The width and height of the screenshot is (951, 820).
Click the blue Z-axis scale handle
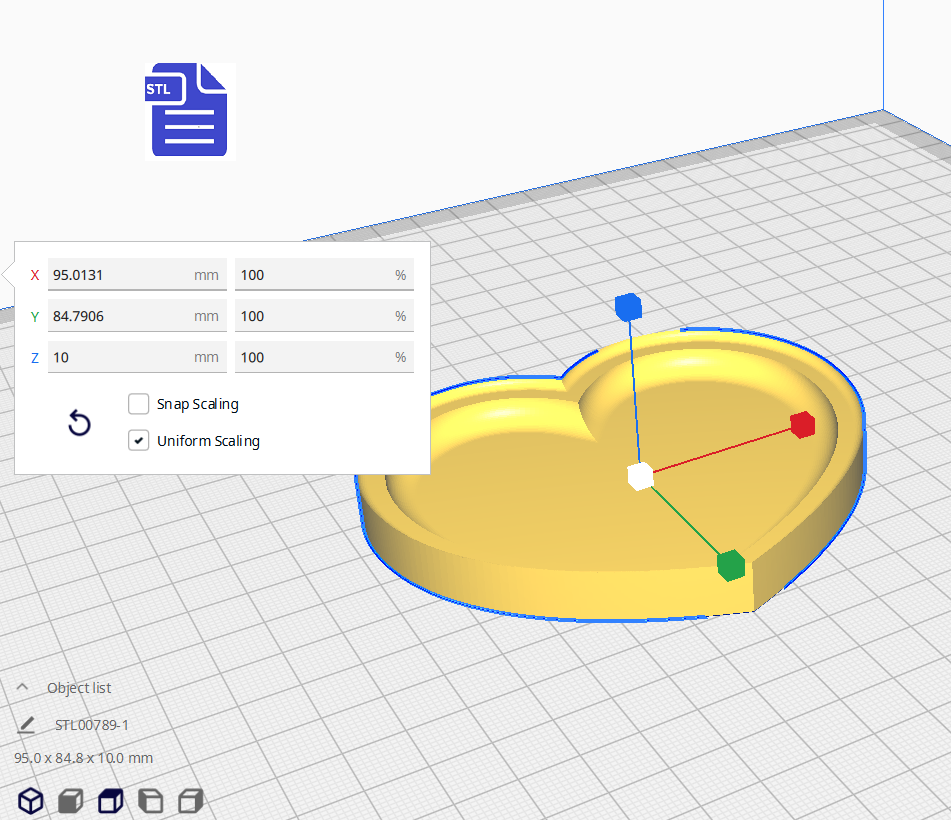[627, 307]
